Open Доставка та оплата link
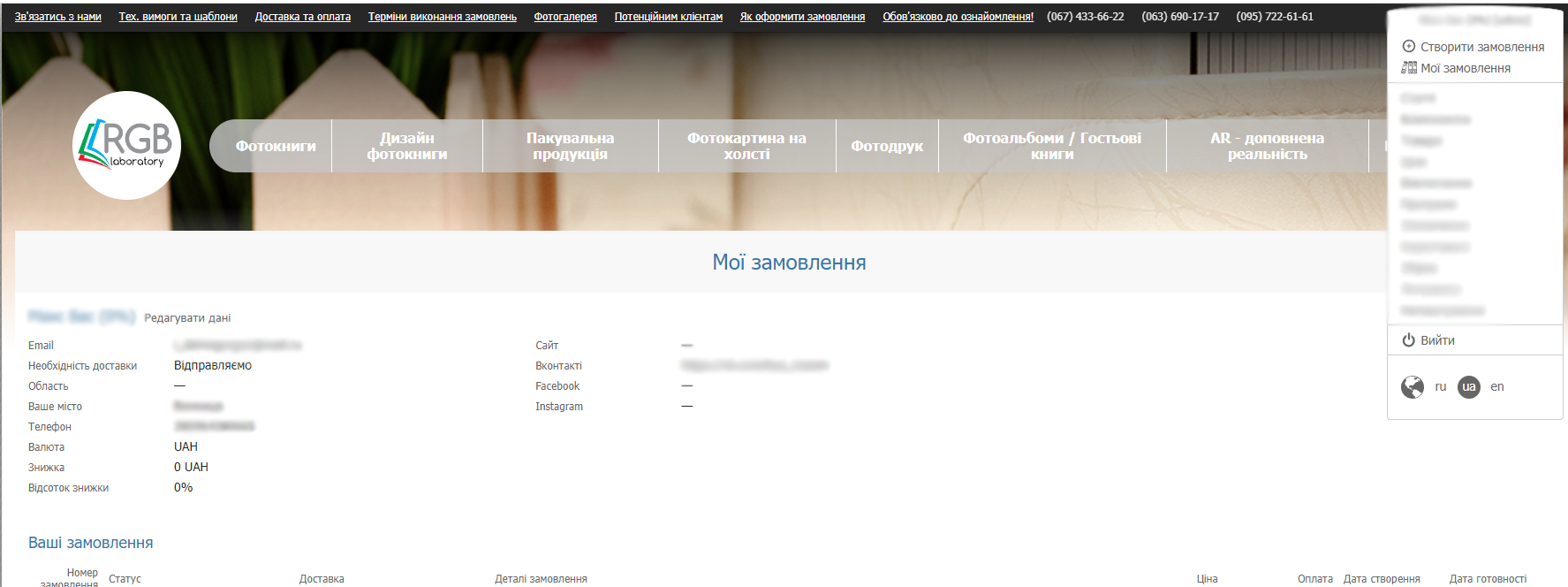The height and width of the screenshot is (587, 1568). pyautogui.click(x=303, y=17)
